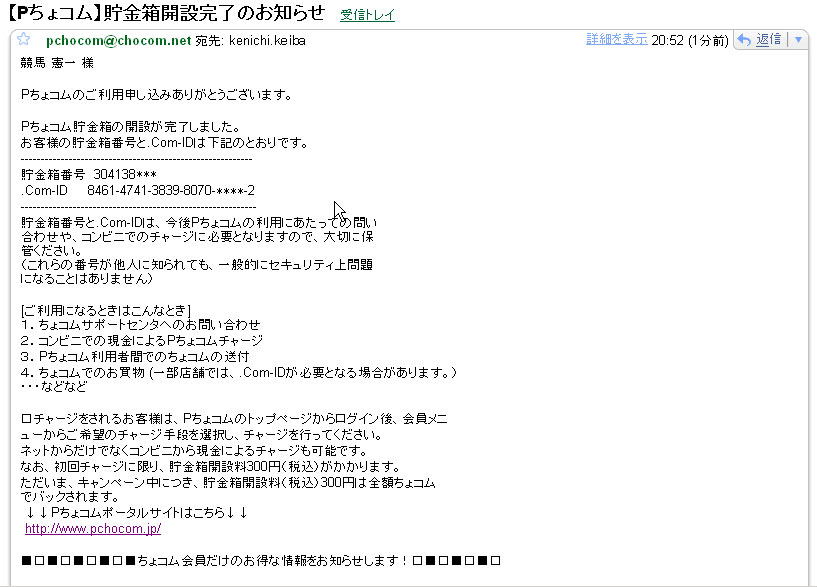The height and width of the screenshot is (587, 817).
Task: Click the line Pちょコムのご利用申し込みありがとうございます
Action: click(156, 95)
